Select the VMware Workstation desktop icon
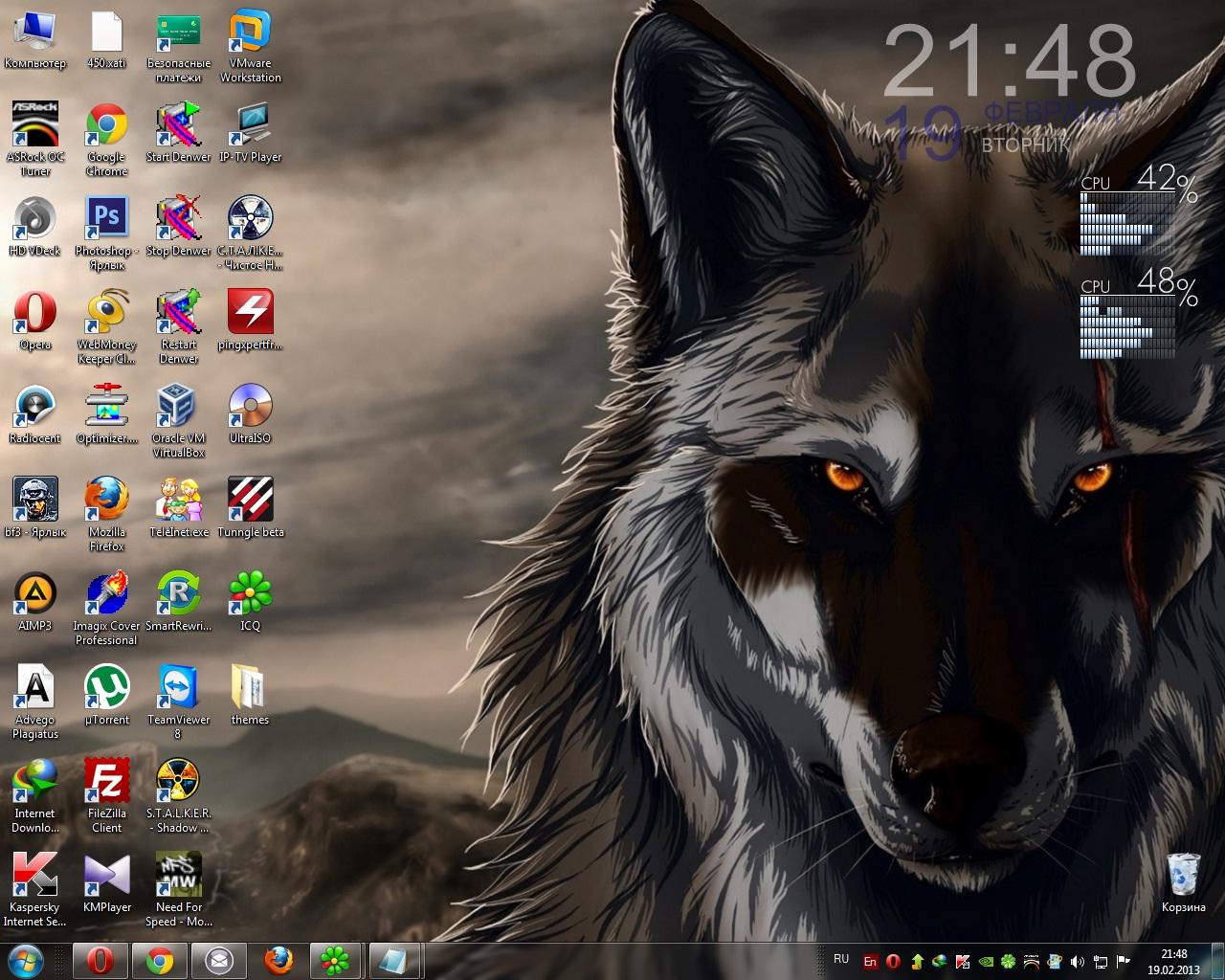Image resolution: width=1225 pixels, height=980 pixels. point(250,33)
